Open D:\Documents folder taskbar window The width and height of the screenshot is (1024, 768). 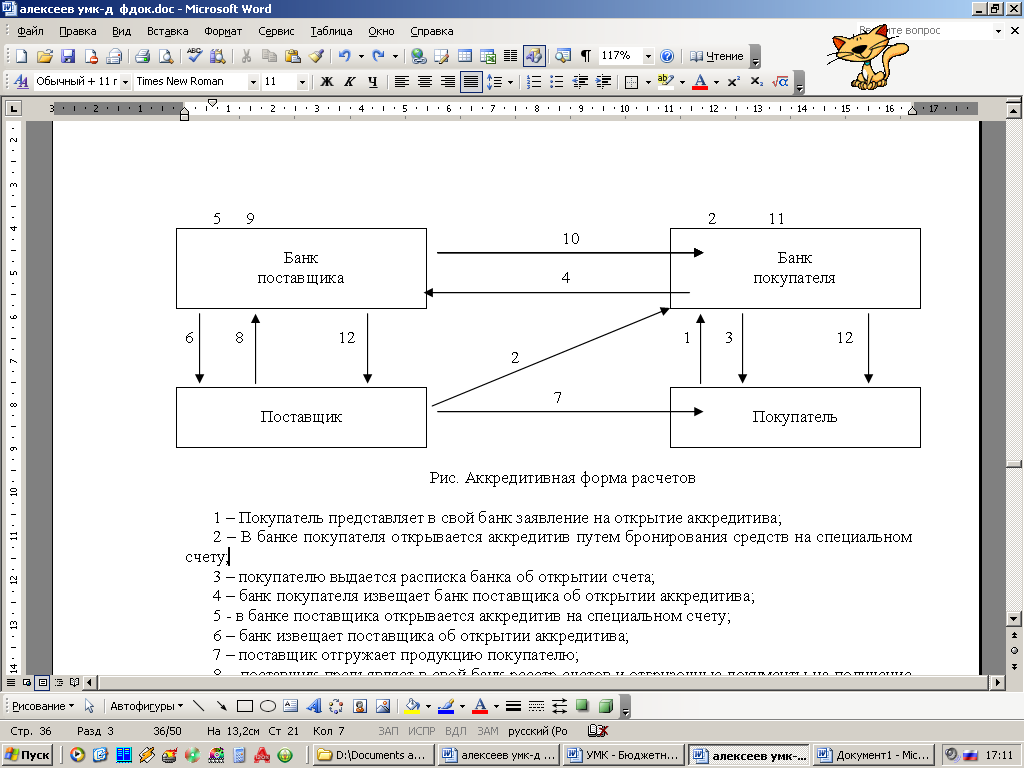point(373,755)
